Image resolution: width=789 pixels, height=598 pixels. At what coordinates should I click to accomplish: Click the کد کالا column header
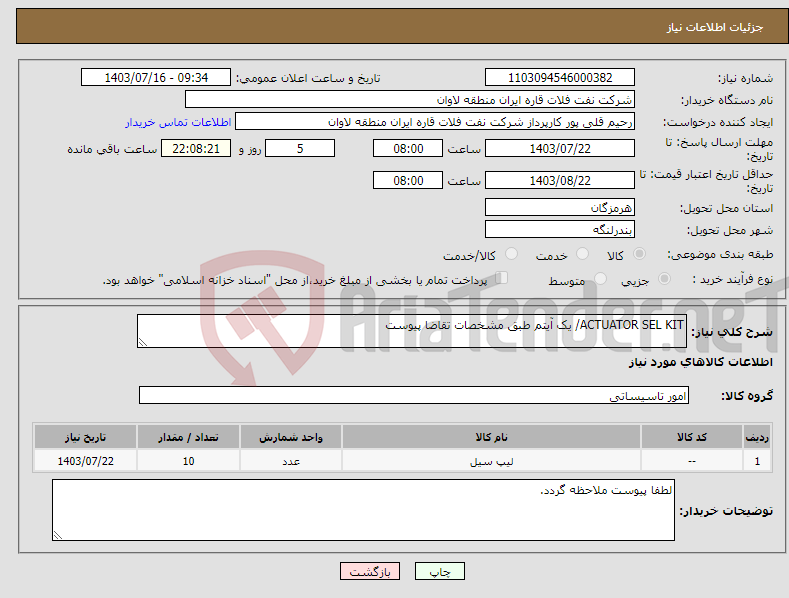pyautogui.click(x=692, y=437)
